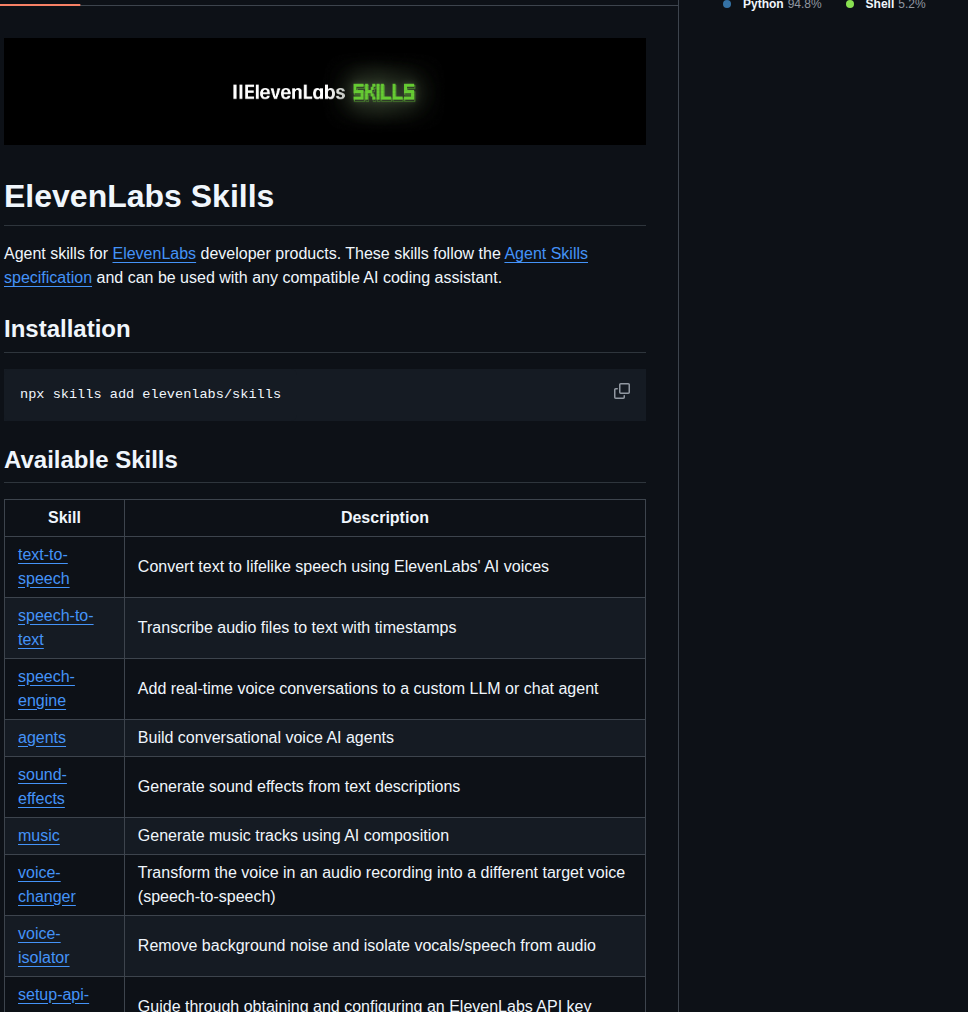Image resolution: width=968 pixels, height=1012 pixels.
Task: Open the music skill link
Action: [39, 836]
